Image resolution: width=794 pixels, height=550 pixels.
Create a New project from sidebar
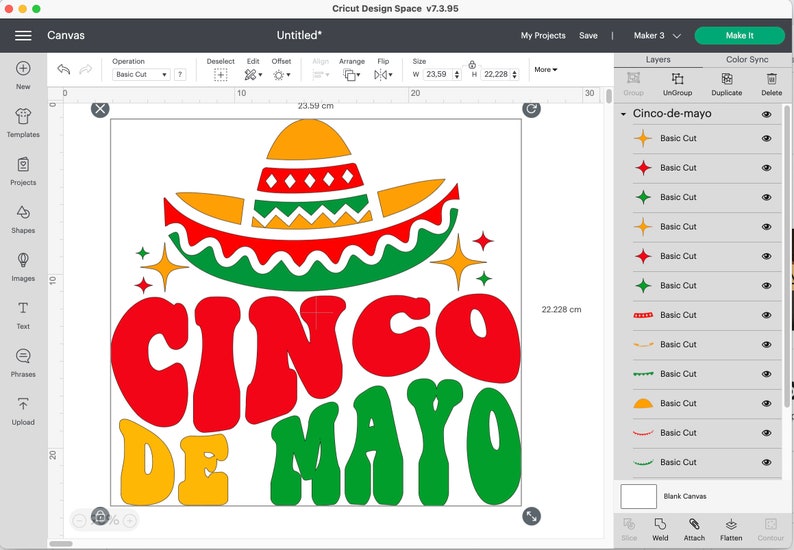click(23, 75)
